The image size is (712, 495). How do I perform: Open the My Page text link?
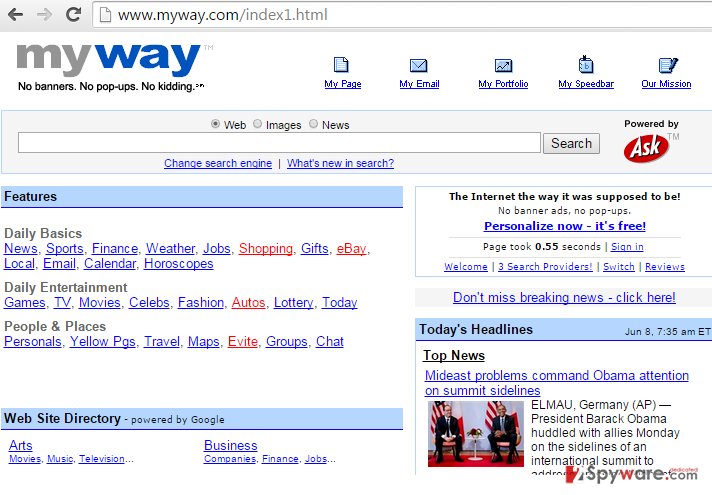coord(343,84)
